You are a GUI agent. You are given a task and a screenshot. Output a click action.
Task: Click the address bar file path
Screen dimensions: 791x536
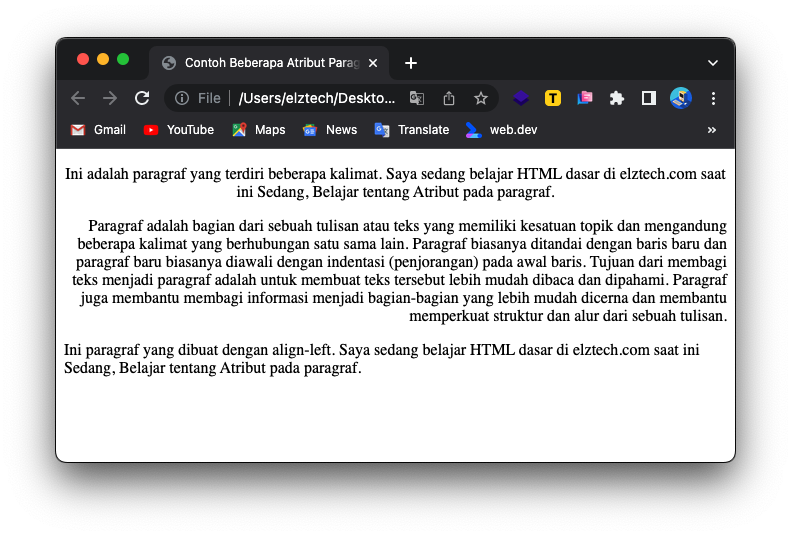[x=316, y=98]
